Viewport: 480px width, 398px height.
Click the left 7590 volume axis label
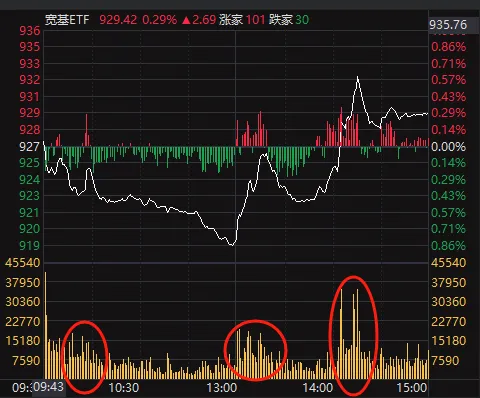click(x=26, y=360)
